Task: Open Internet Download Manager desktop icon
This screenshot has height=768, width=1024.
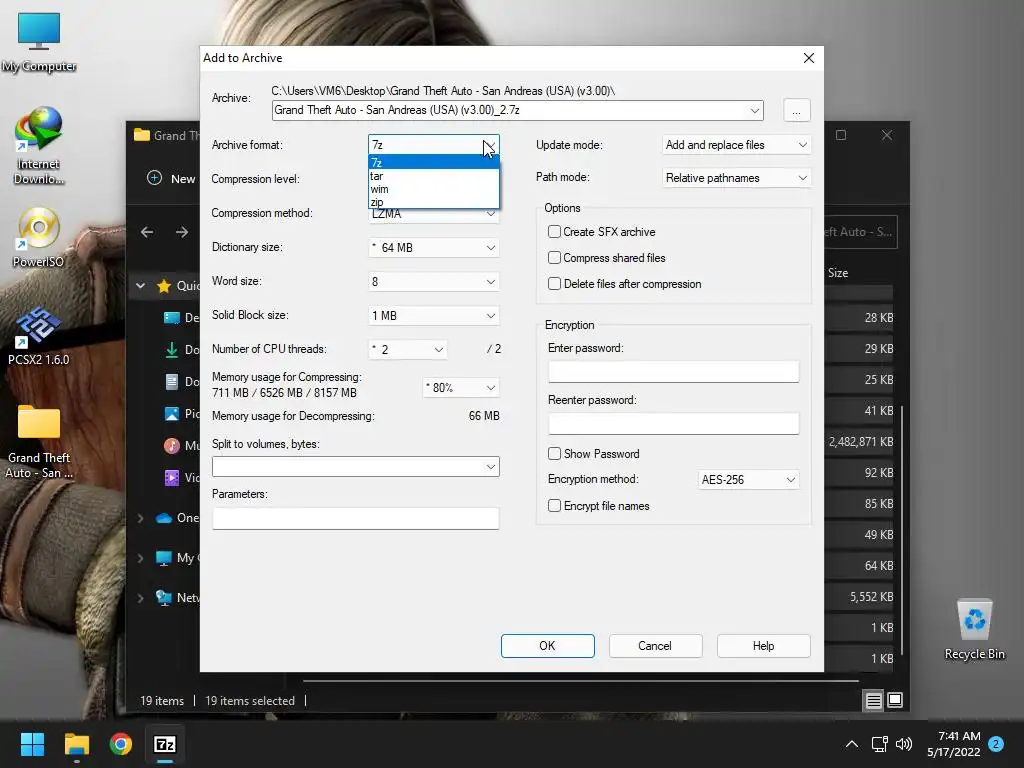Action: (x=39, y=146)
